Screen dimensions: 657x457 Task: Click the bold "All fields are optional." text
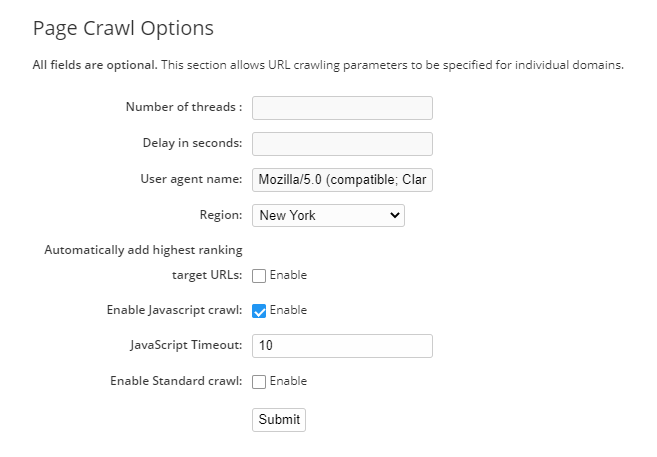[x=95, y=66]
